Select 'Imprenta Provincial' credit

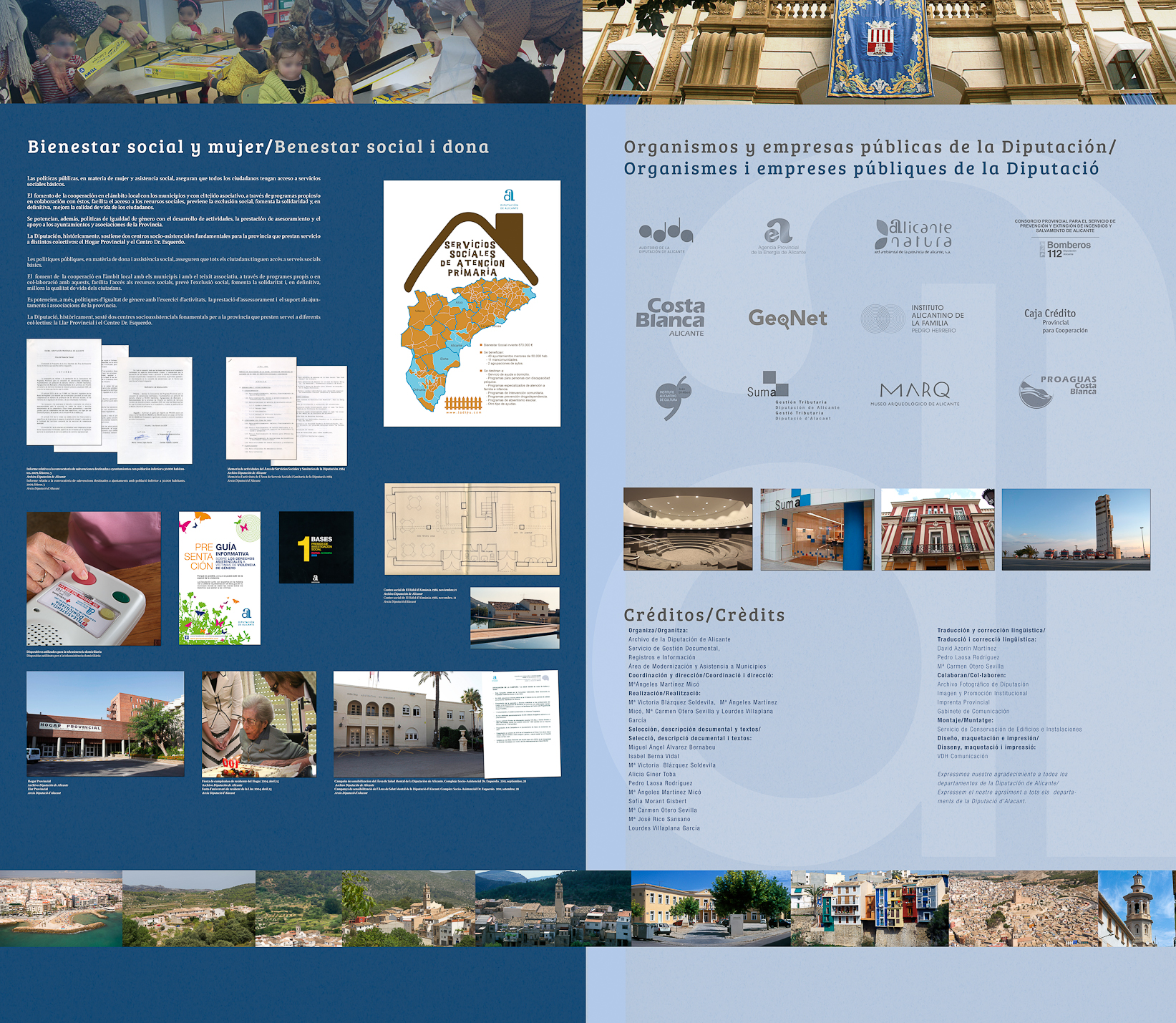click(x=963, y=702)
